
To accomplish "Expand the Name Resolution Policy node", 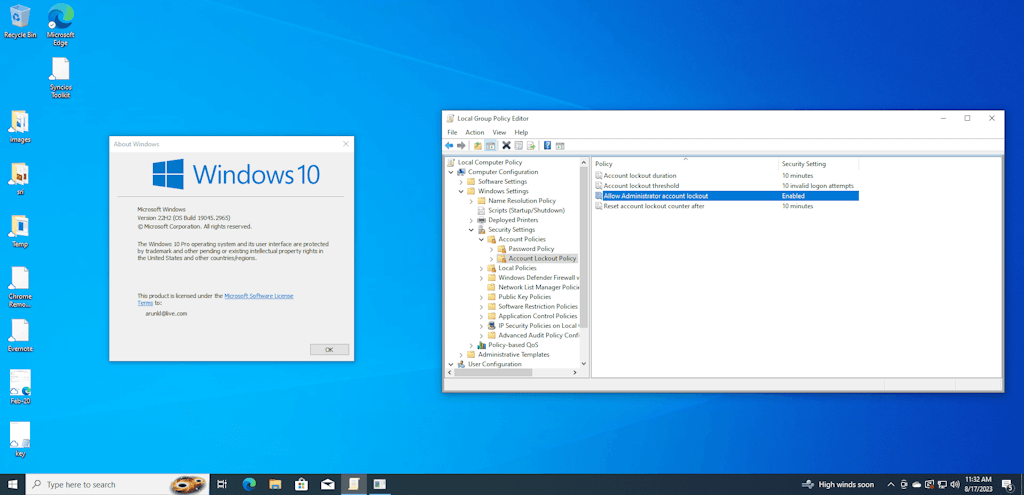I will (472, 201).
